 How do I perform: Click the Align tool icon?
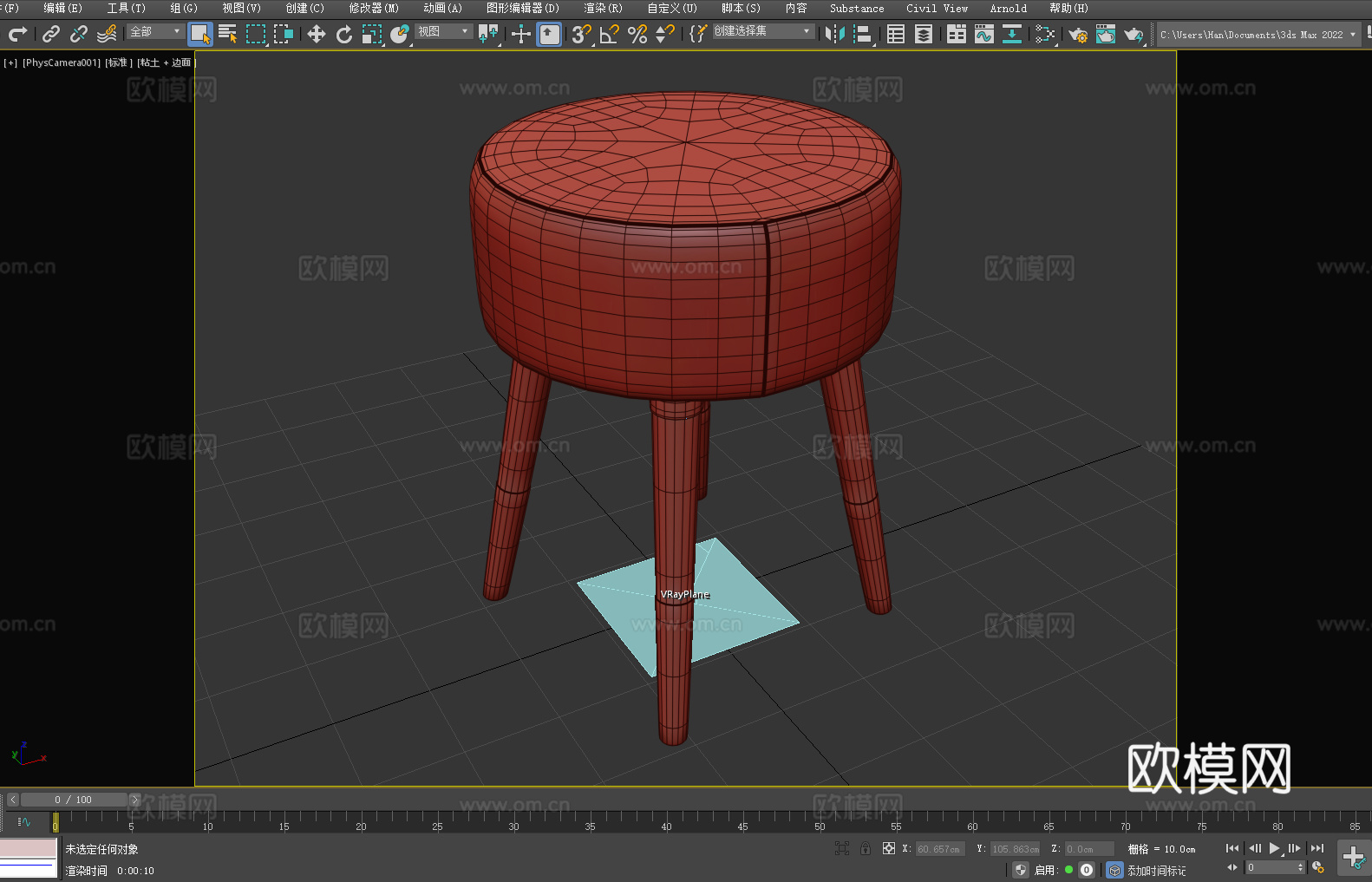[863, 34]
